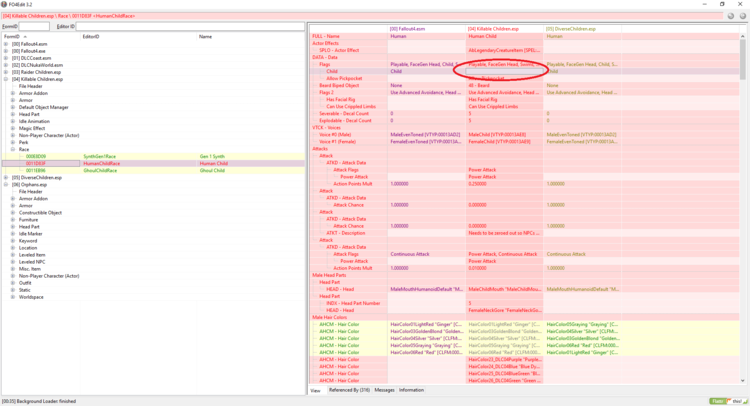Focus the Editor ID search field
The height and width of the screenshot is (406, 750).
(190, 26)
